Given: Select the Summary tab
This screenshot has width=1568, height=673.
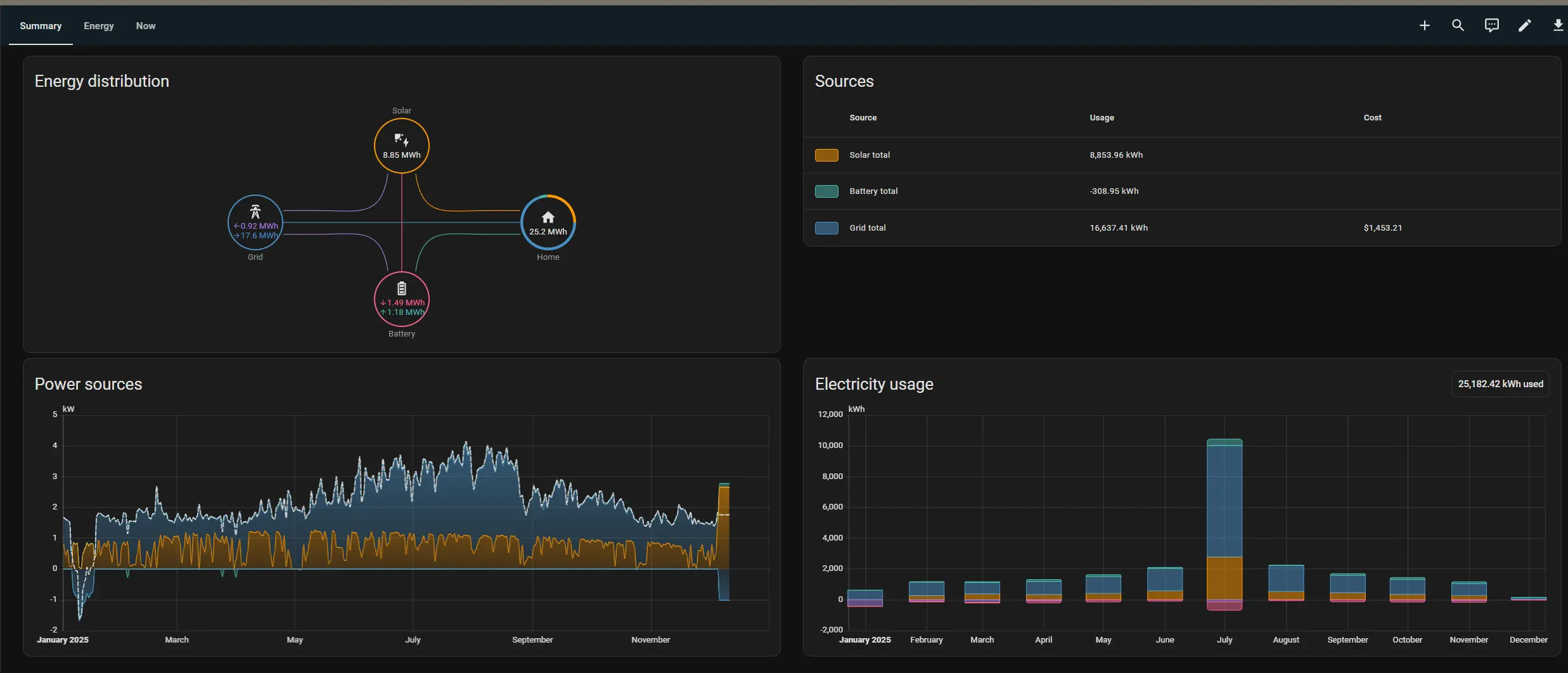Looking at the screenshot, I should point(41,26).
